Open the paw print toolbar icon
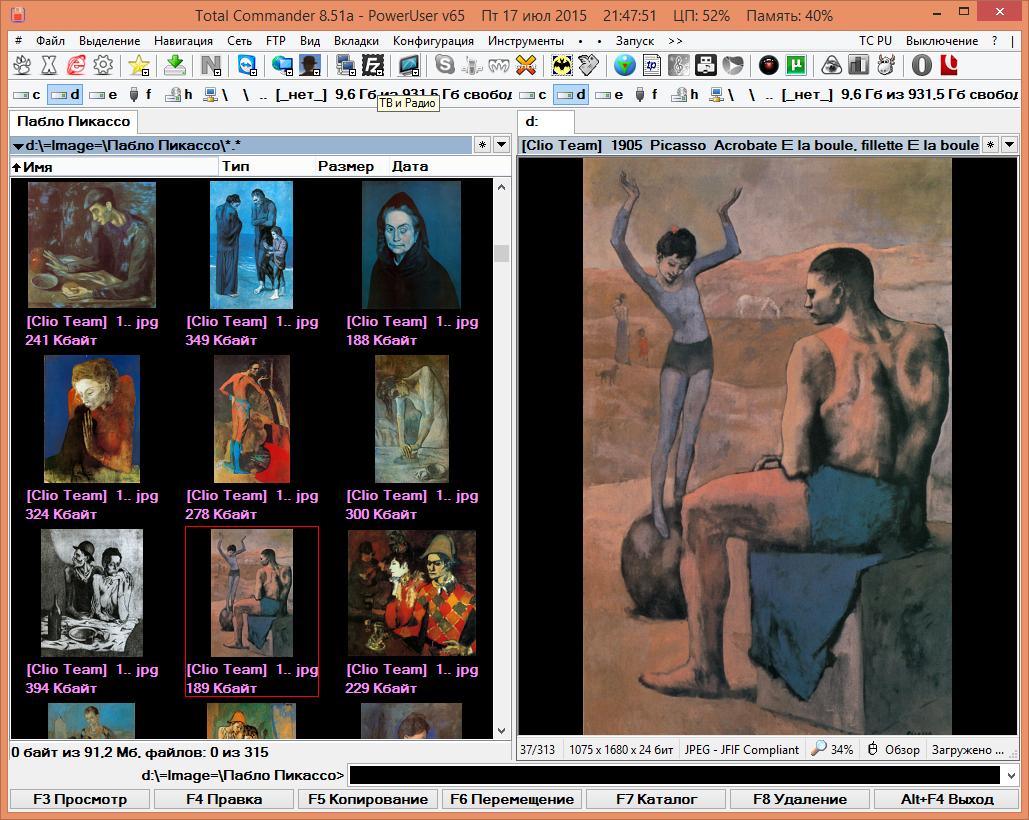1029x820 pixels. point(22,65)
